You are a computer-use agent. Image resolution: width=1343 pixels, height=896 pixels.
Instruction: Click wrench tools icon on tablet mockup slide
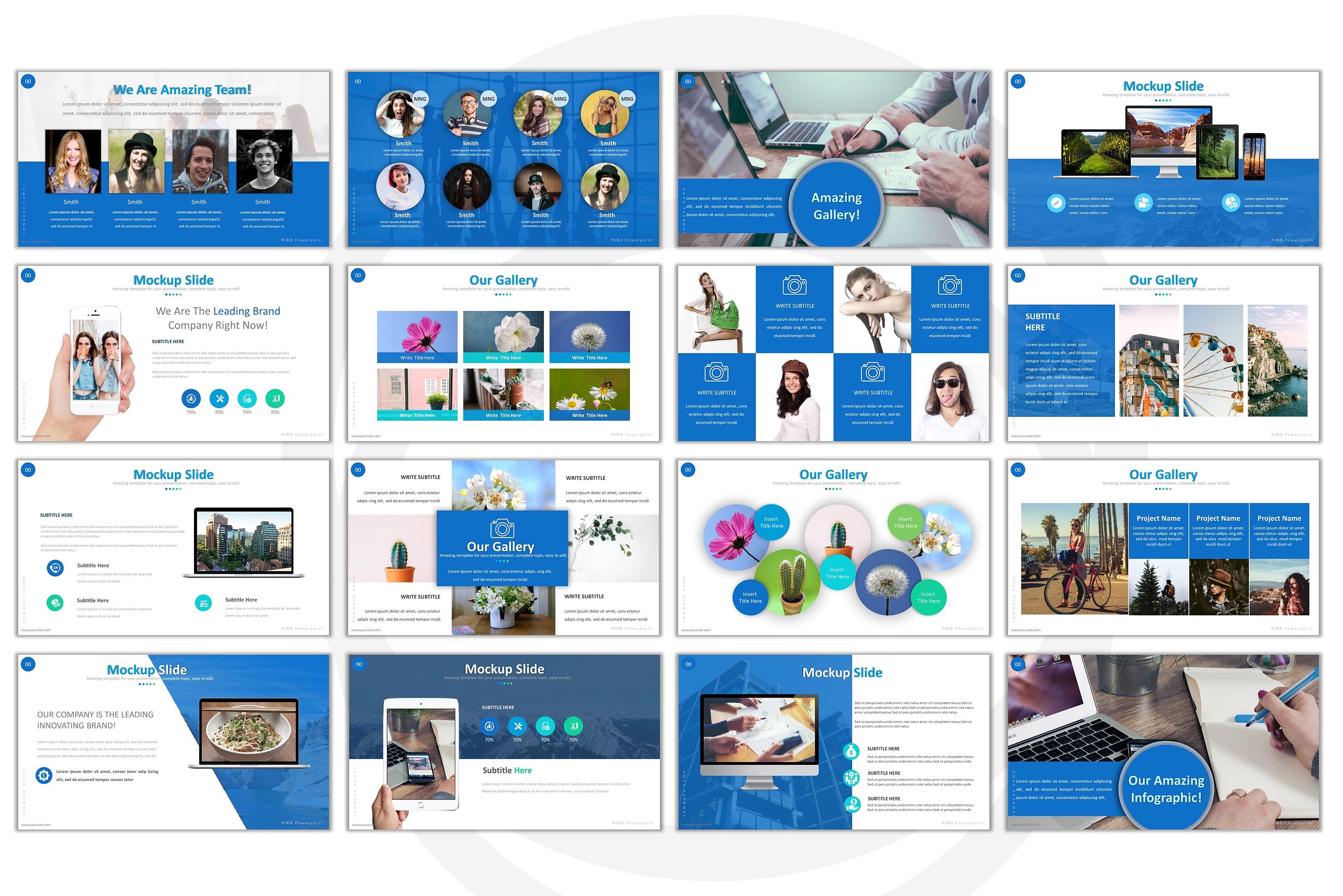[517, 726]
